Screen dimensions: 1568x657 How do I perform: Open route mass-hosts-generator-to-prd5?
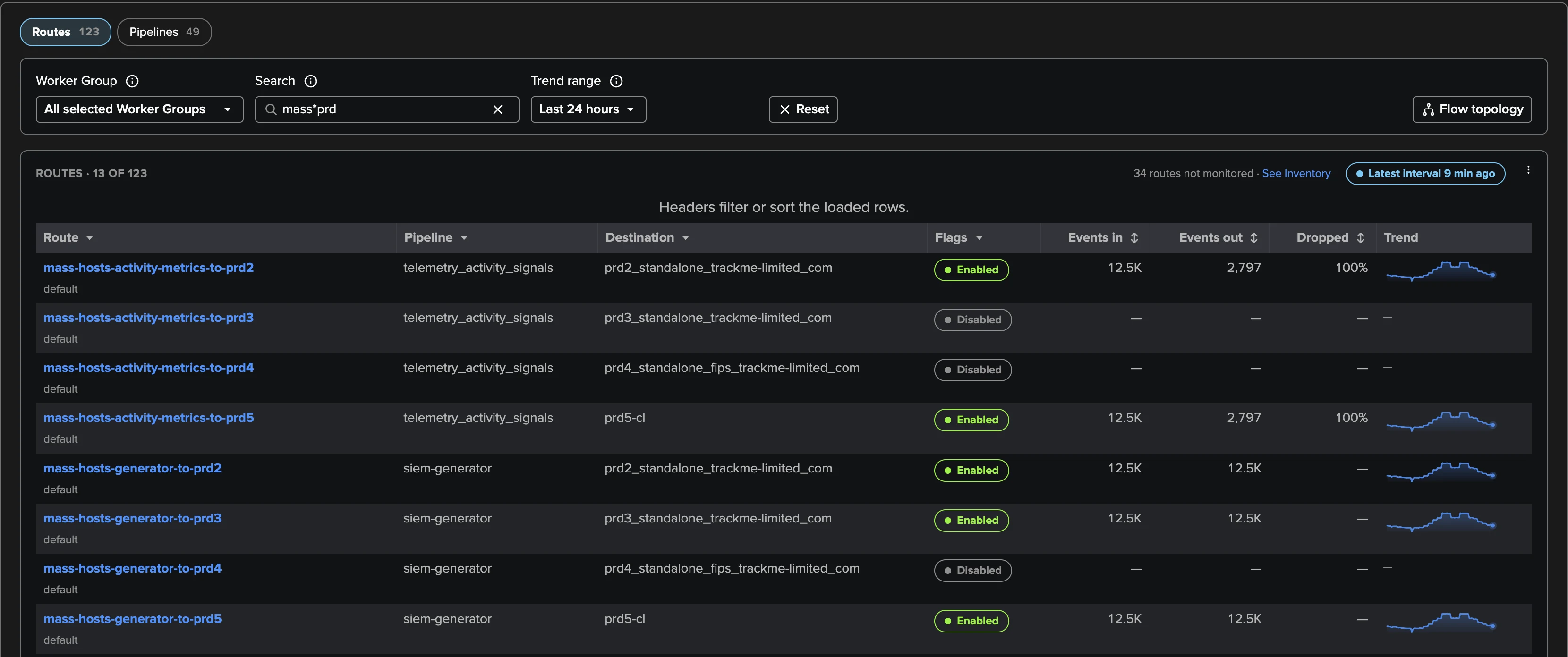tap(132, 619)
